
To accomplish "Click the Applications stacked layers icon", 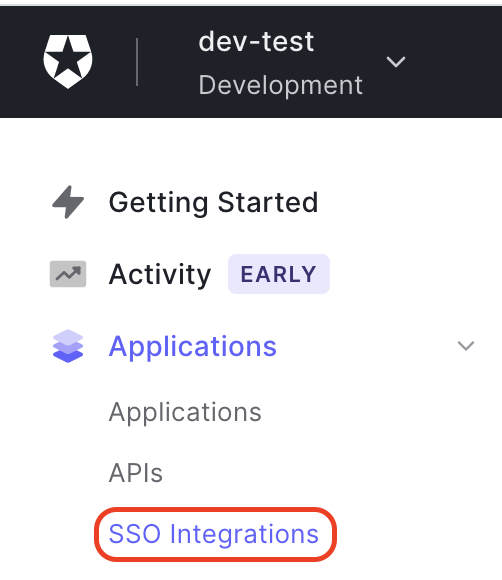I will (x=68, y=346).
